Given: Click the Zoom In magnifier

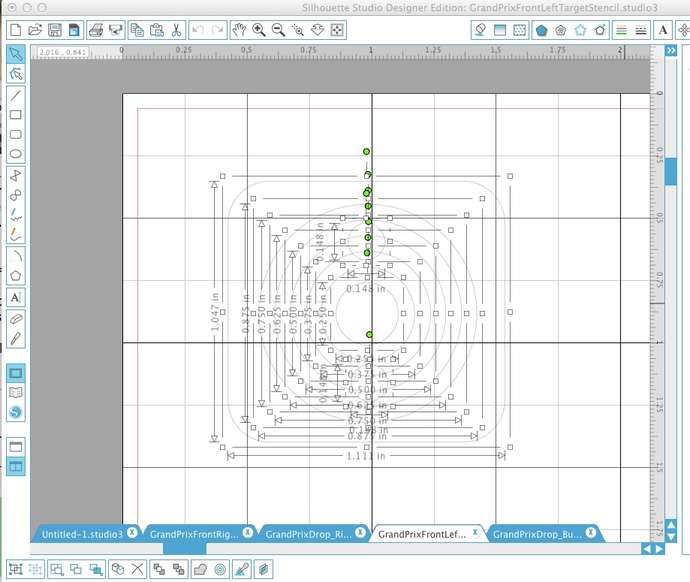Looking at the screenshot, I should point(259,30).
